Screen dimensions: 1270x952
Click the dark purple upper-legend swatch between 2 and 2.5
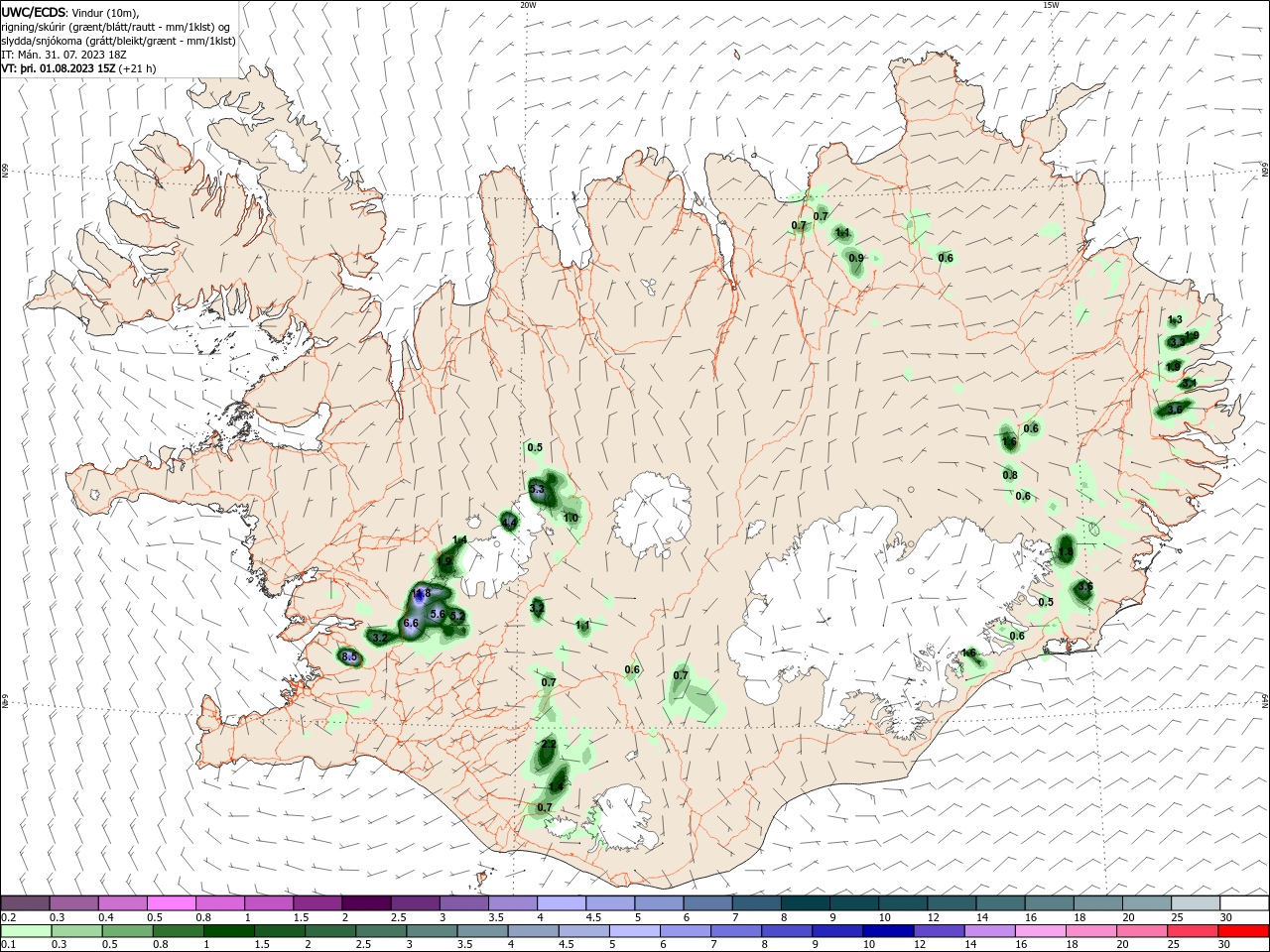pos(366,903)
